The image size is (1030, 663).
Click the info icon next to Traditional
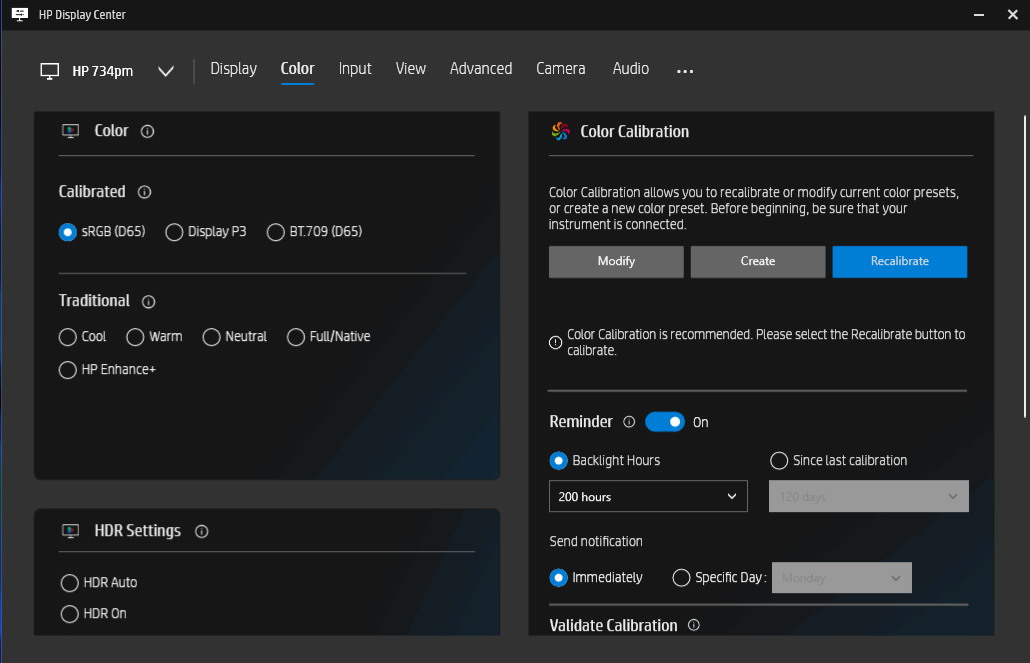click(x=148, y=302)
